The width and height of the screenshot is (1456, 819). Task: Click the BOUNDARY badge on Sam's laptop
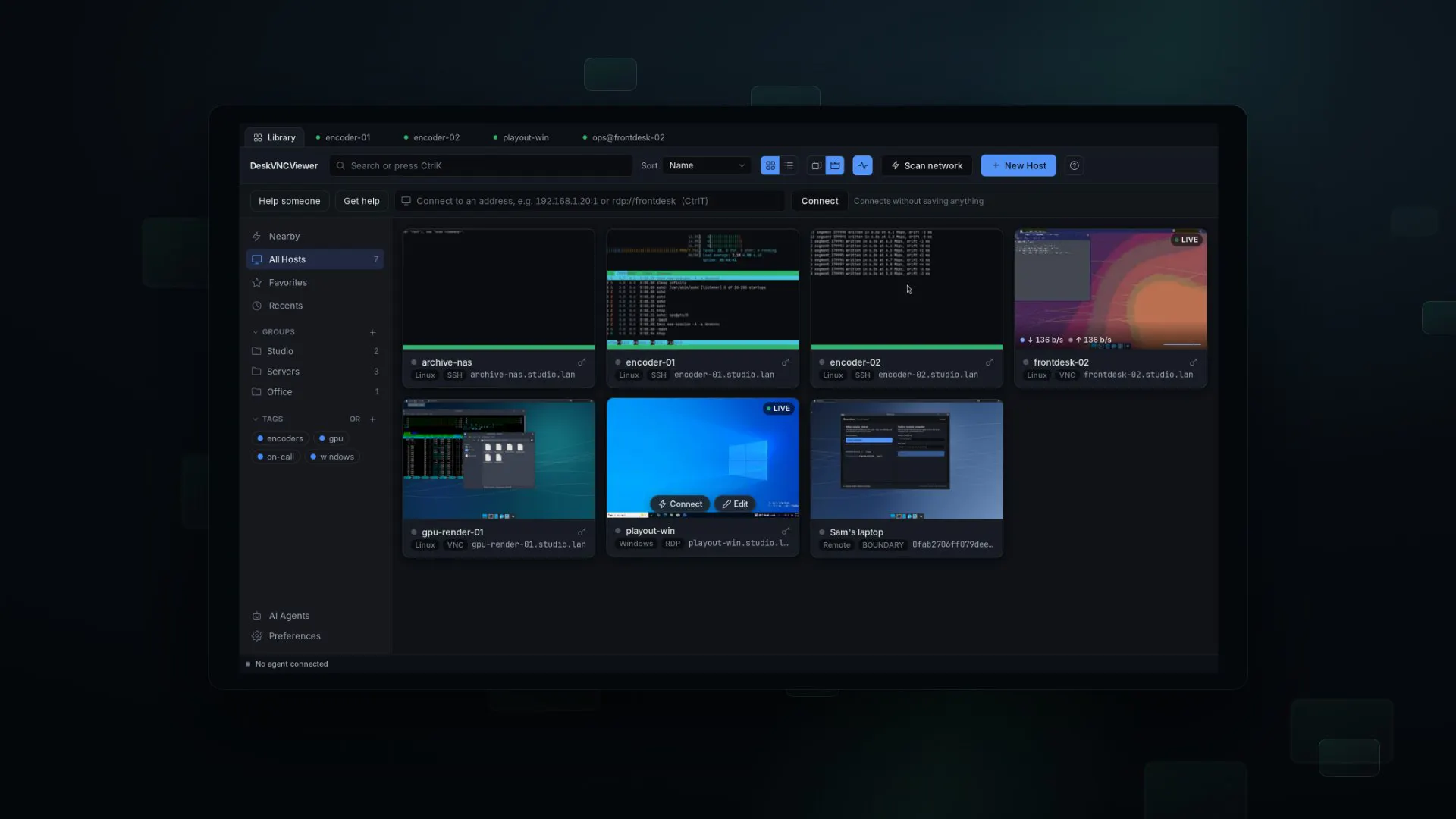coord(883,545)
